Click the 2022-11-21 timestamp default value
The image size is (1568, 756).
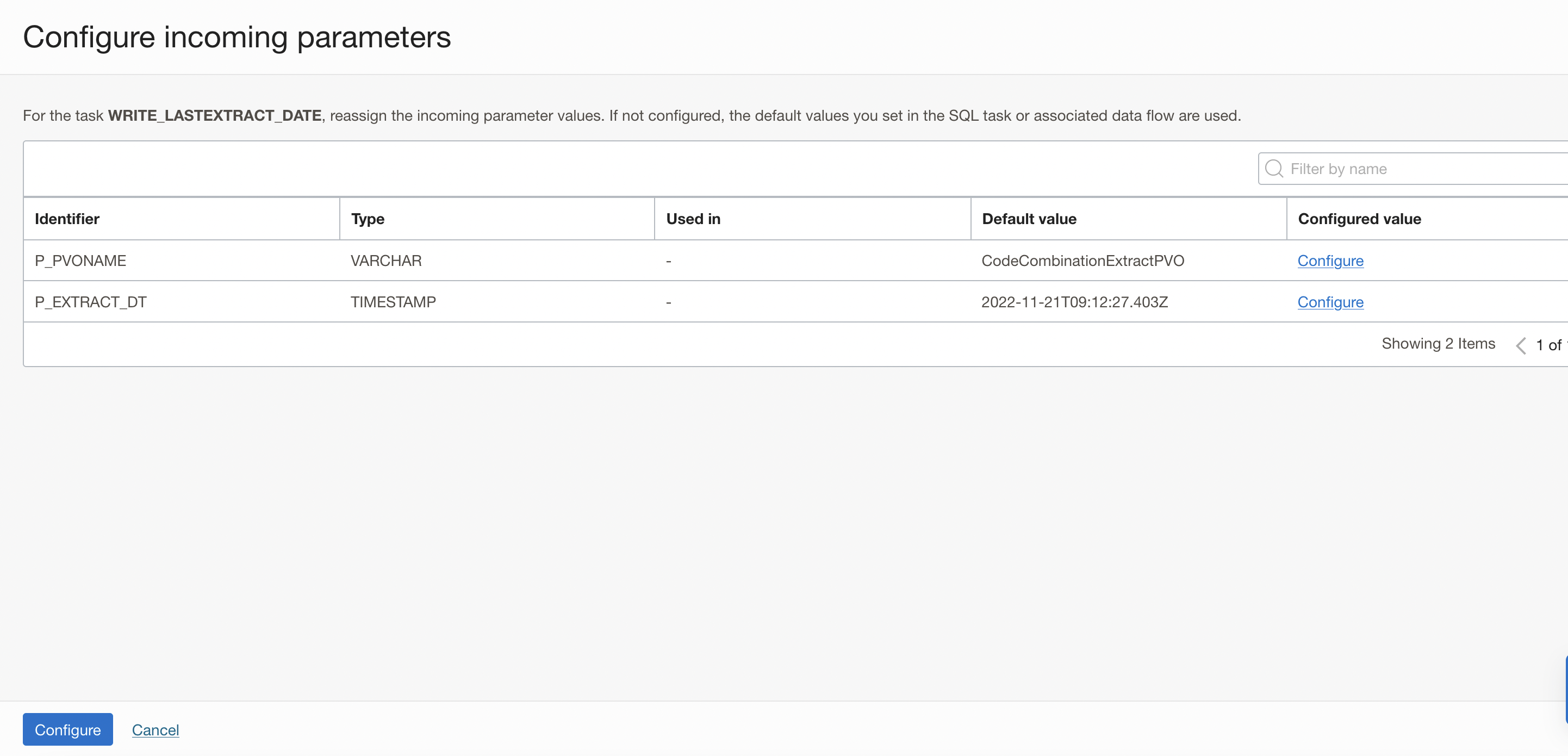[x=1075, y=302]
